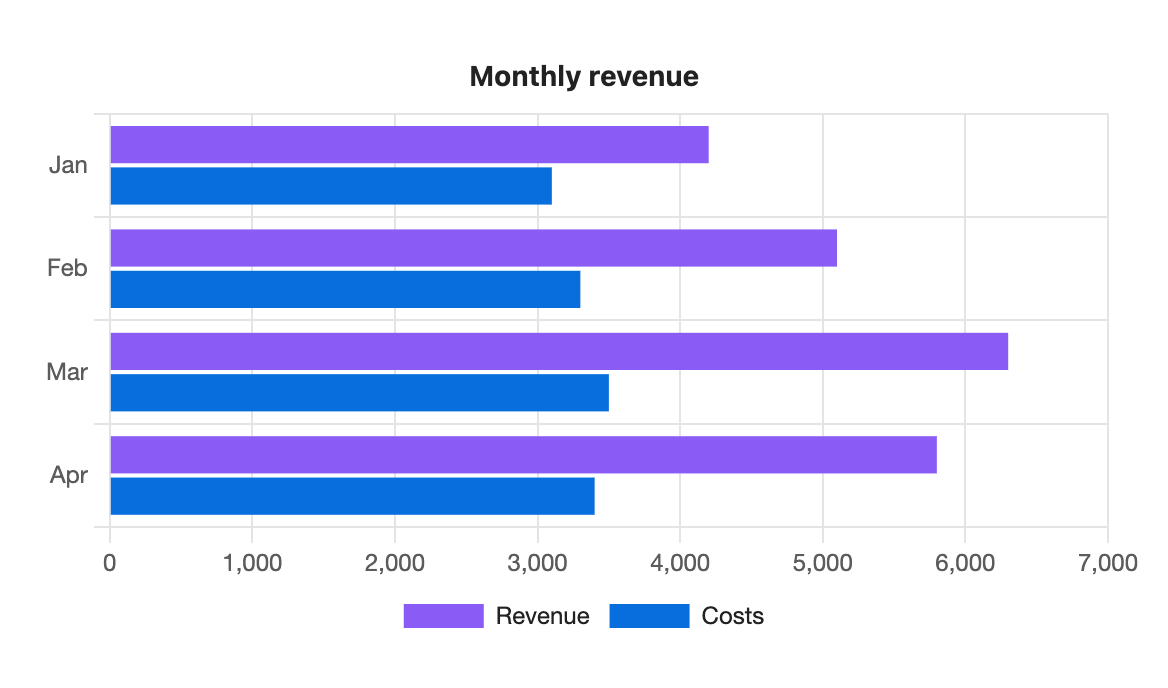Screen dimensions: 1168x688
Task: Click the 3,000 axis tick label
Action: pos(537,563)
